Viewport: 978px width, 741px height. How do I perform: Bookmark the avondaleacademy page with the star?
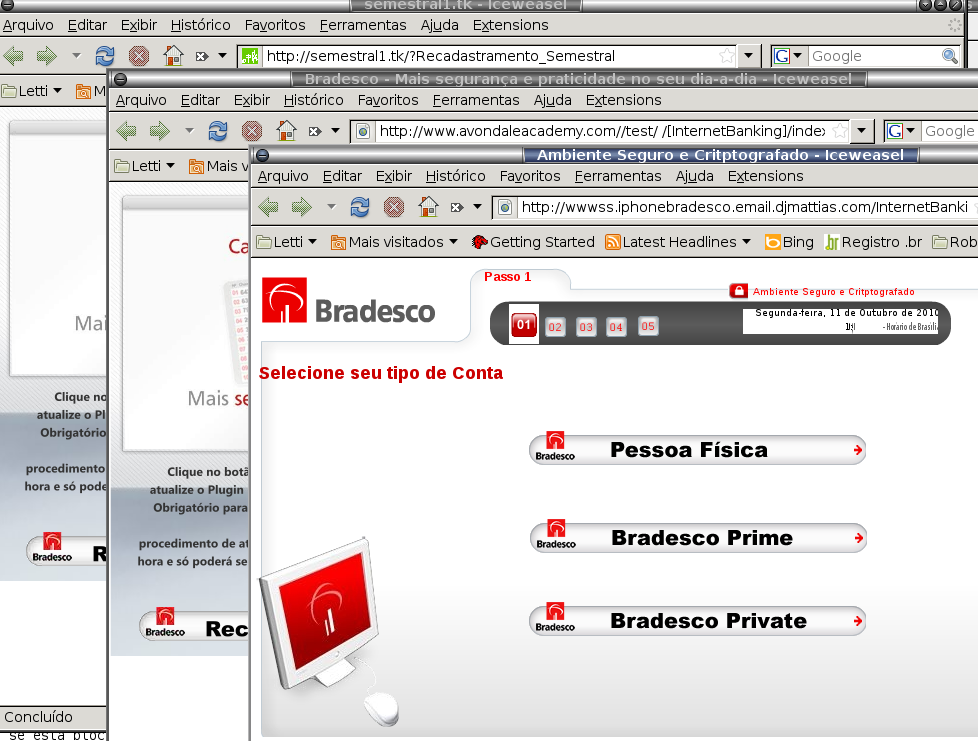[x=840, y=131]
